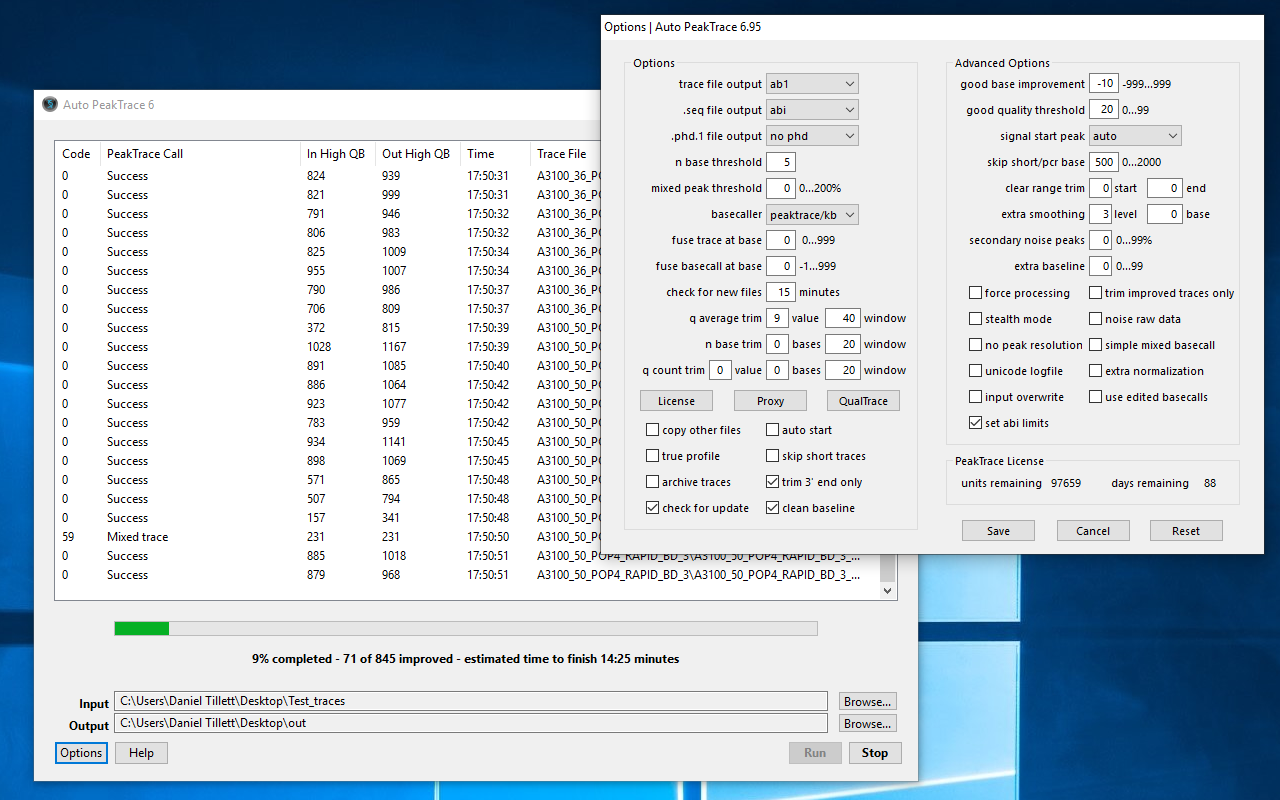Click the Options button in main window

click(81, 753)
